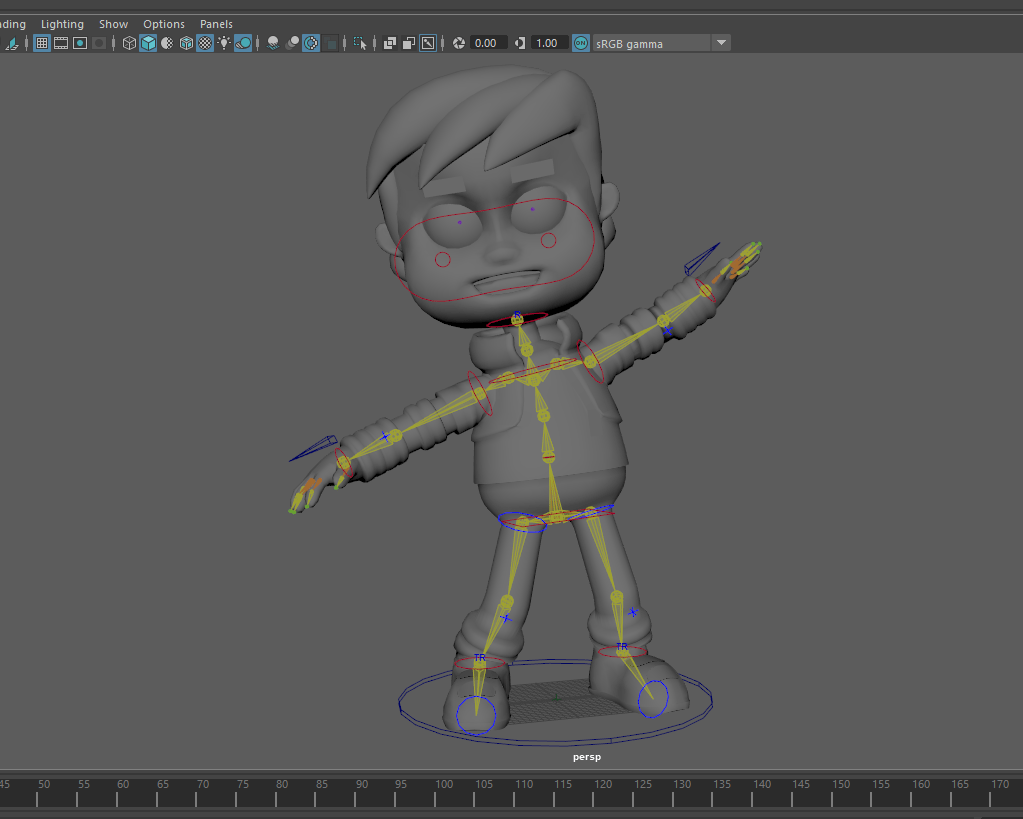Viewport: 1023px width, 819px height.
Task: Click the film gate icon
Action: point(61,43)
